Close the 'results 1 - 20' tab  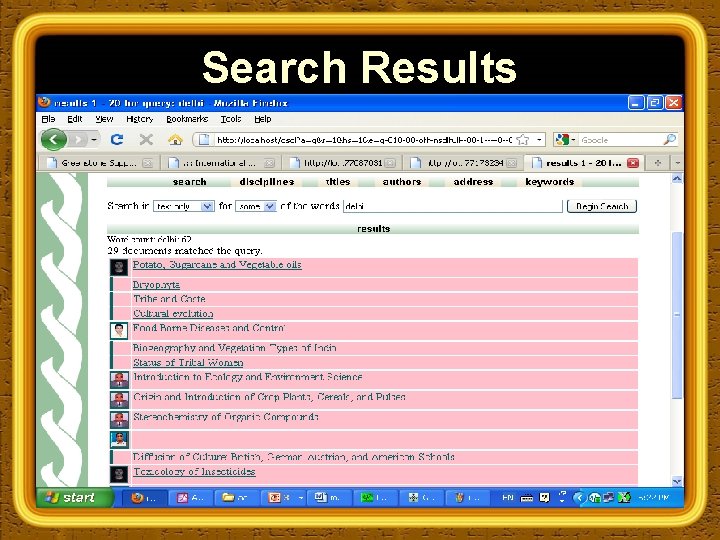[633, 163]
